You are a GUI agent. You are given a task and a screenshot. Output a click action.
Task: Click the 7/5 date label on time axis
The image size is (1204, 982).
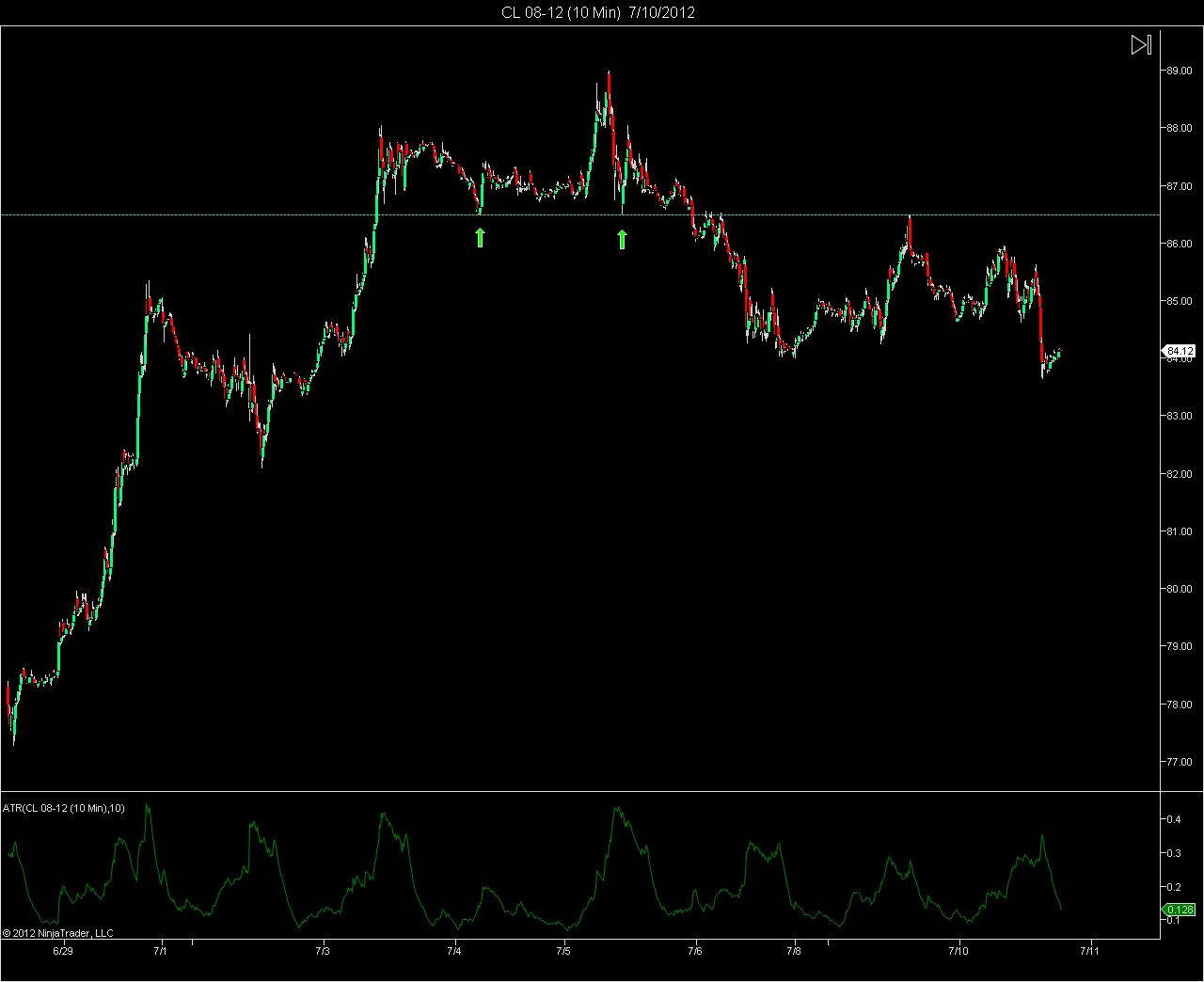click(563, 951)
